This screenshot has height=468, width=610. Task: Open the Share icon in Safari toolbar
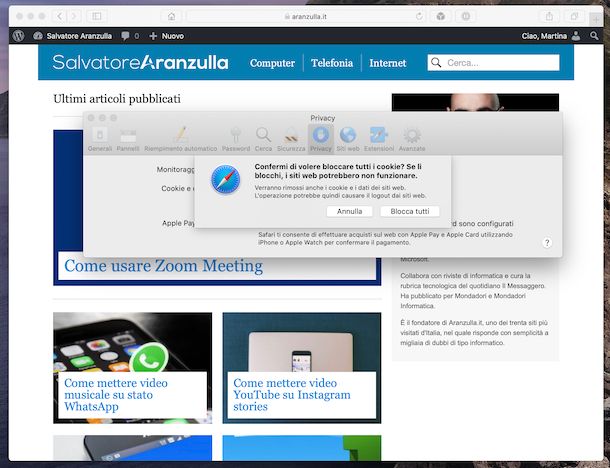(549, 16)
